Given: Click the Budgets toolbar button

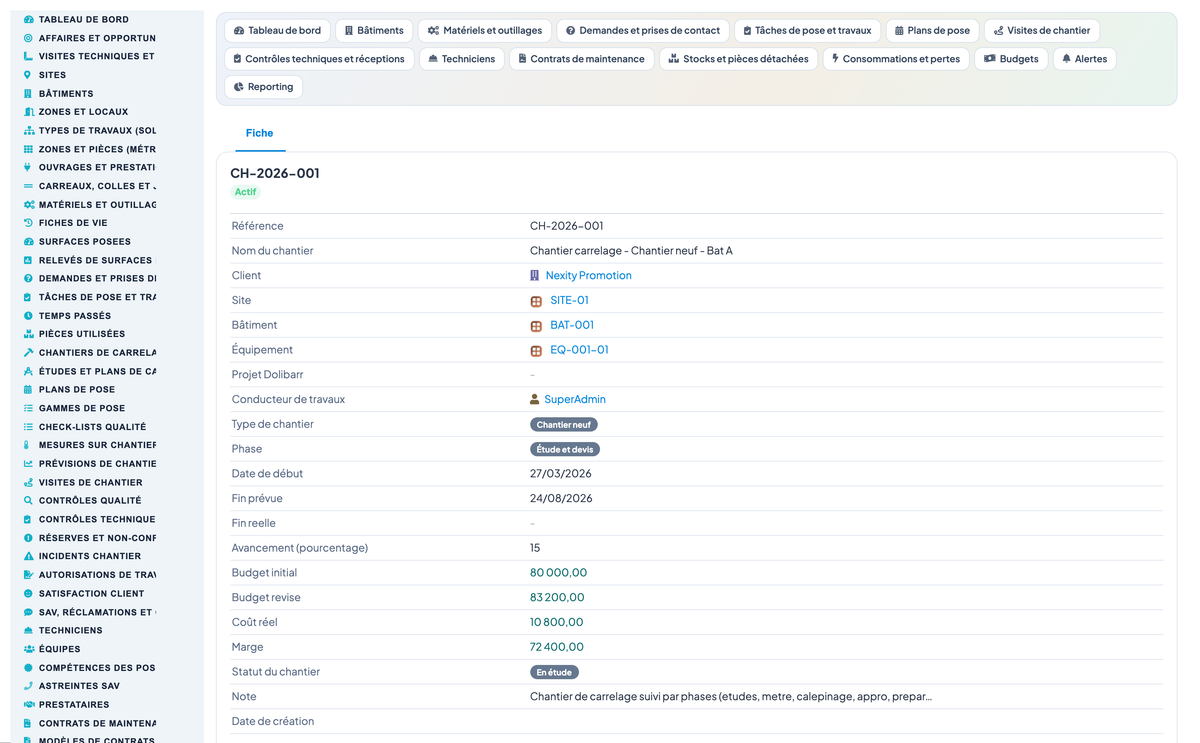Looking at the screenshot, I should (1011, 59).
